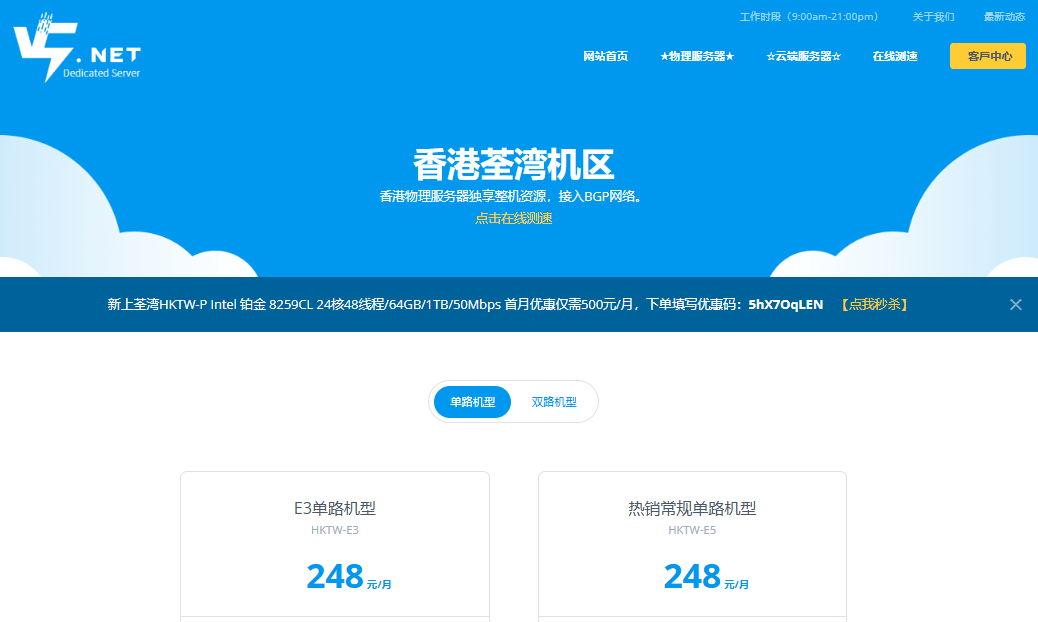The width and height of the screenshot is (1038, 622).
Task: Open the 最新动态 link at top
Action: coord(1004,17)
